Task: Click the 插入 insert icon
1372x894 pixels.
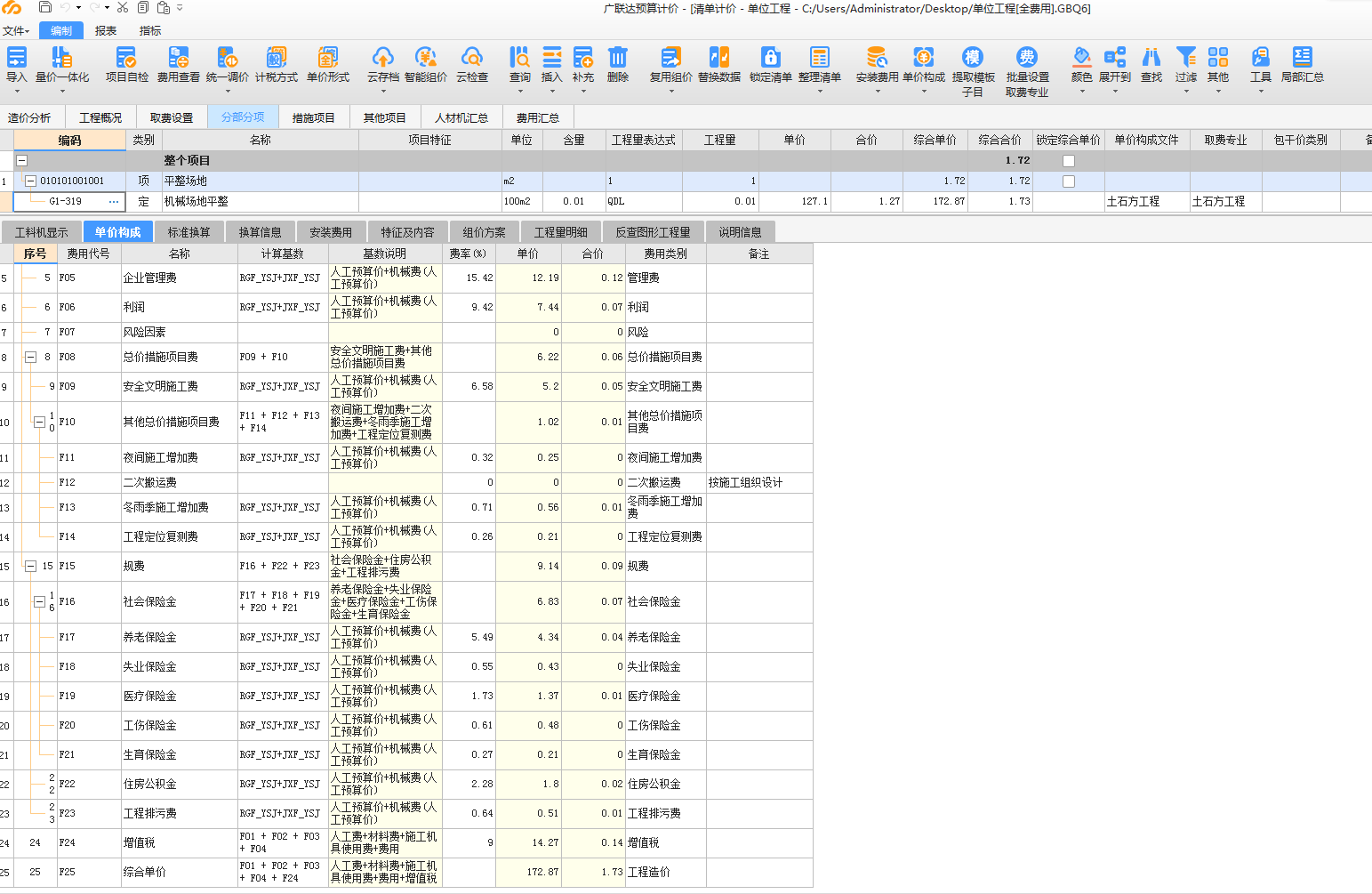Action: tap(551, 58)
